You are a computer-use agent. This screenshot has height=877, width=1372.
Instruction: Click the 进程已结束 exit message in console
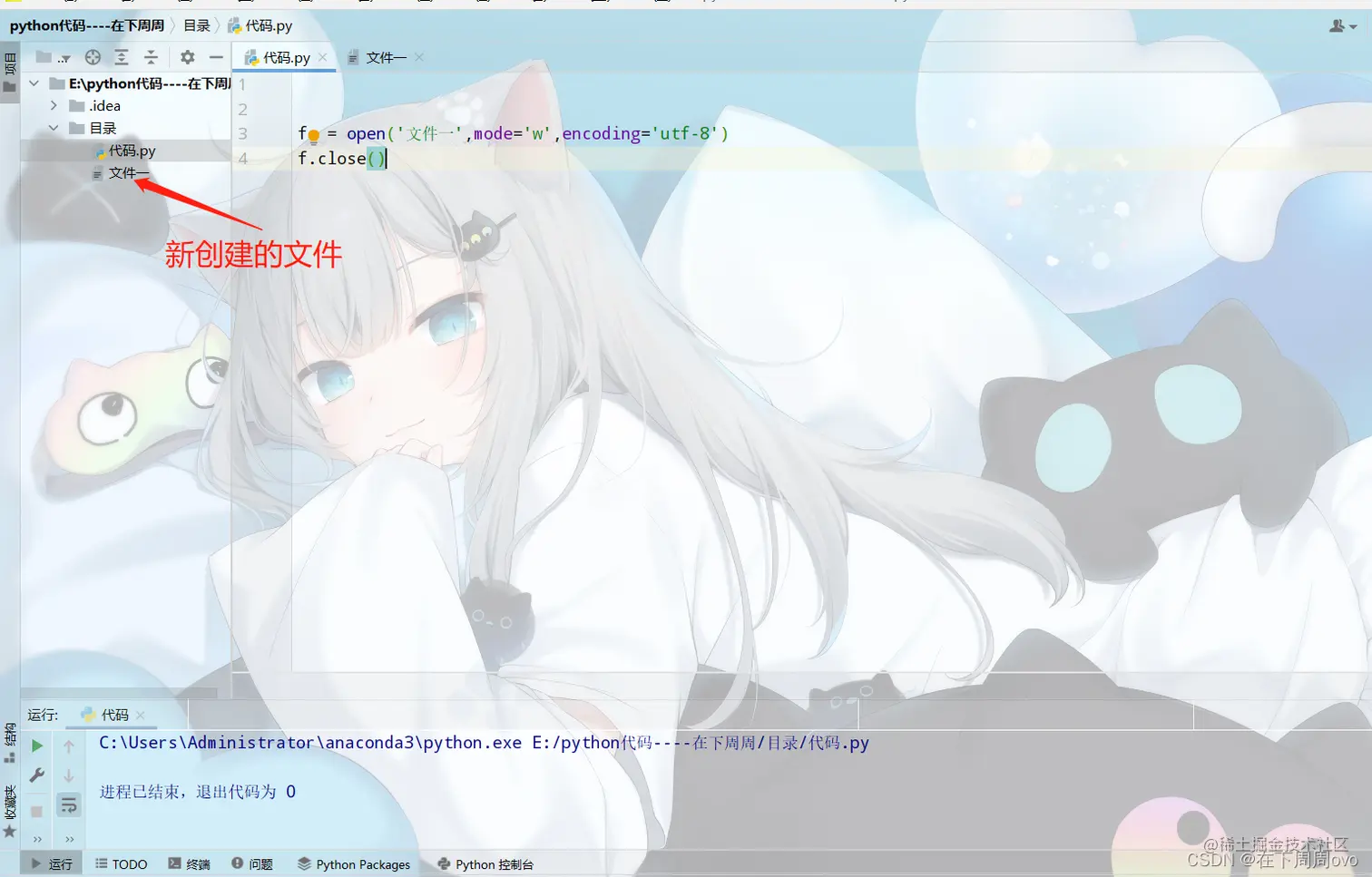click(198, 792)
